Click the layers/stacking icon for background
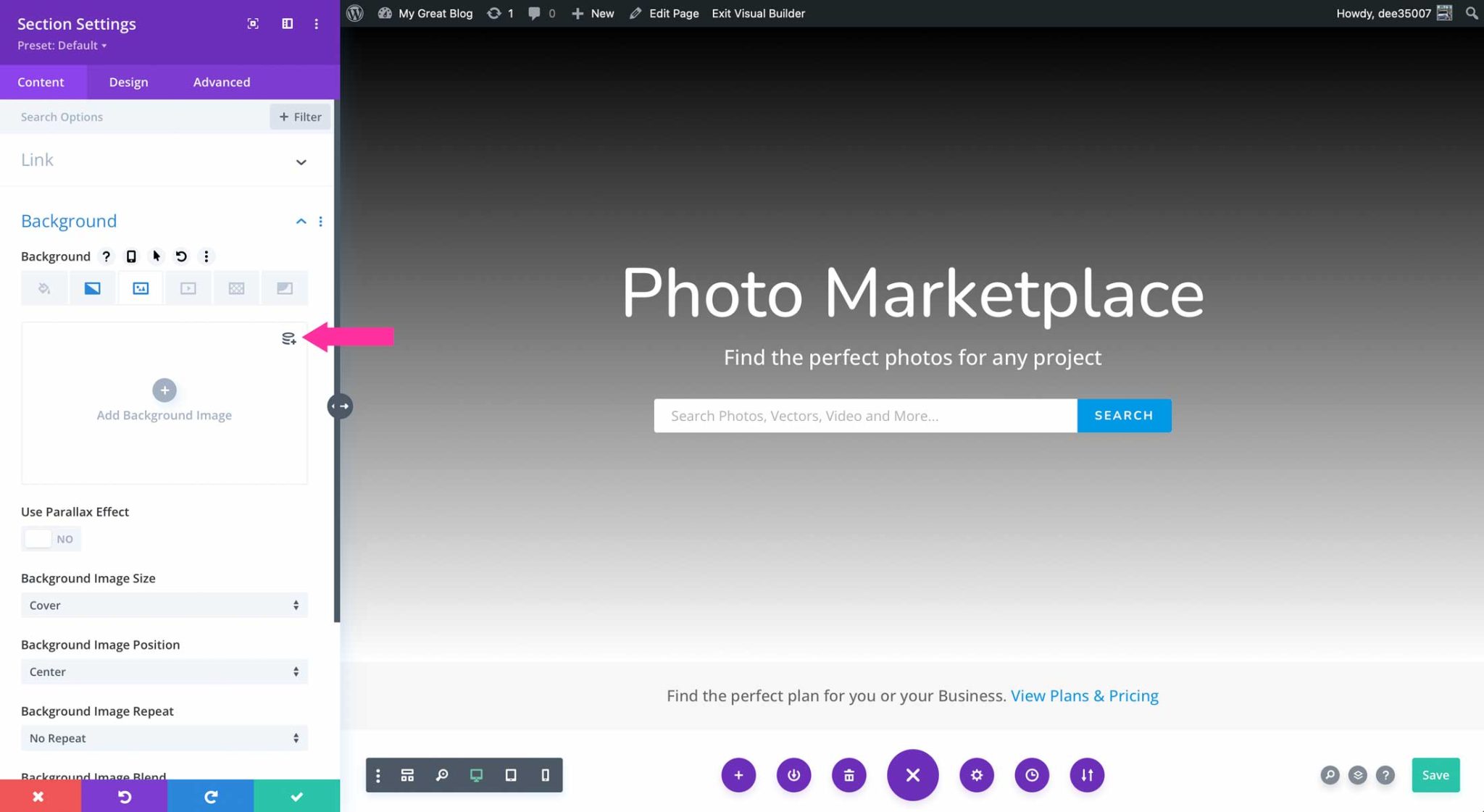 point(289,339)
